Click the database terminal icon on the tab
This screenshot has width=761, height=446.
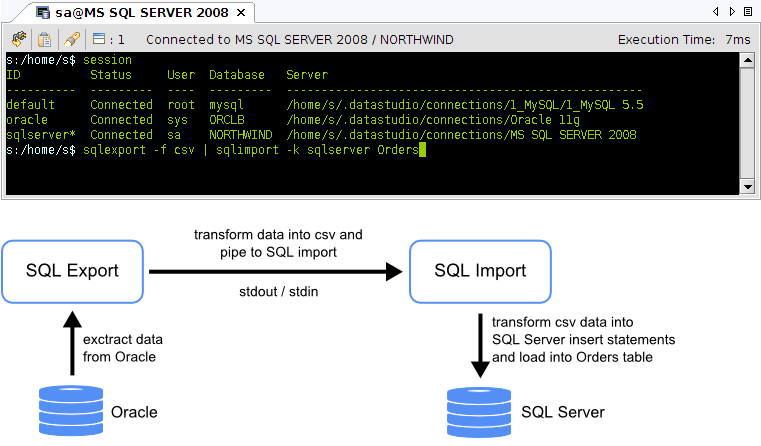pyautogui.click(x=43, y=13)
